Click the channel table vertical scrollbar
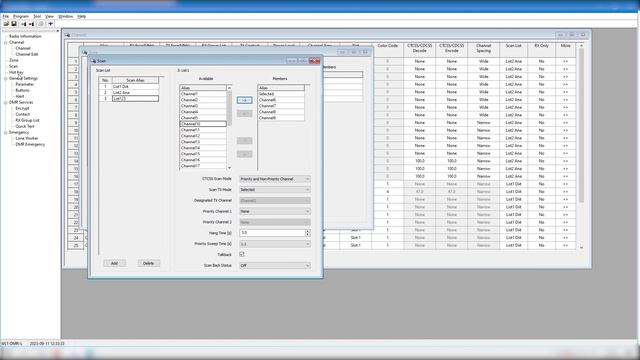This screenshot has height=360, width=640. 581,146
